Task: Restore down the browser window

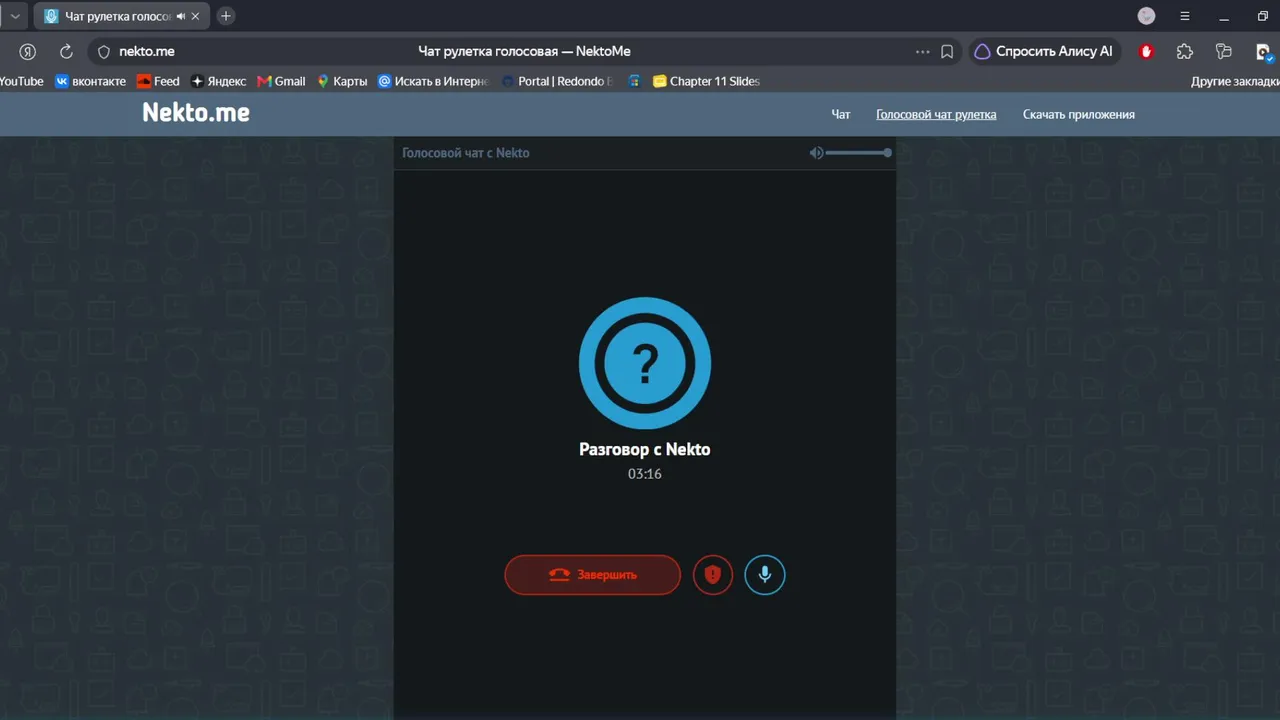Action: [1263, 16]
